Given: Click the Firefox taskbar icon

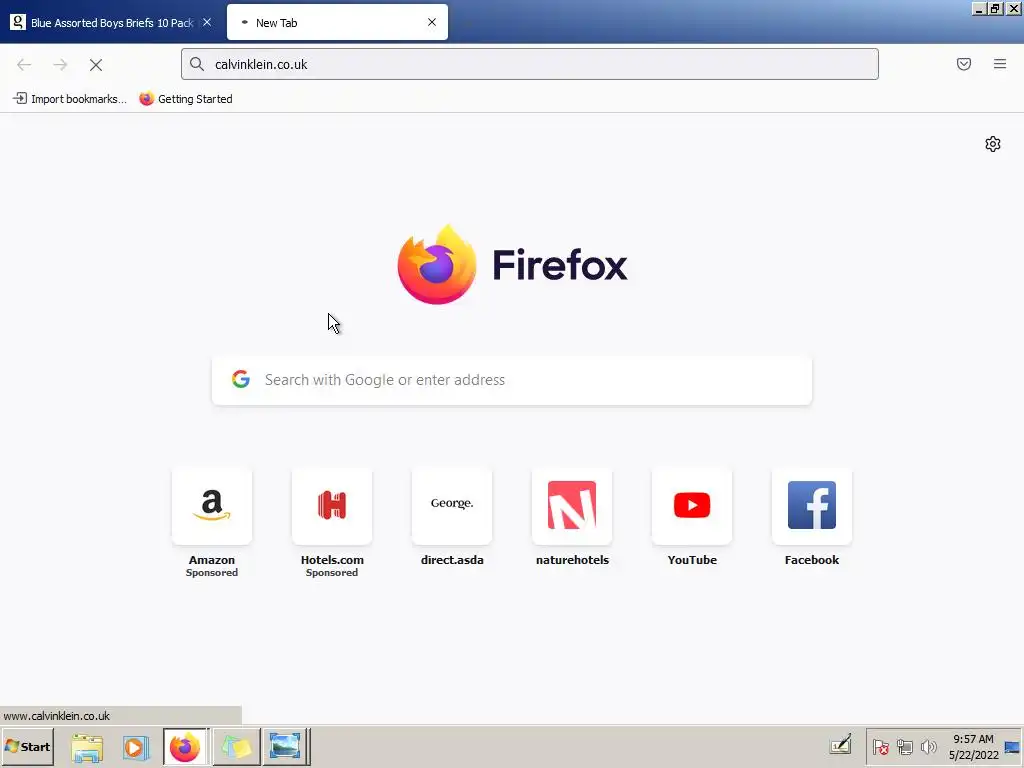Looking at the screenshot, I should point(185,747).
